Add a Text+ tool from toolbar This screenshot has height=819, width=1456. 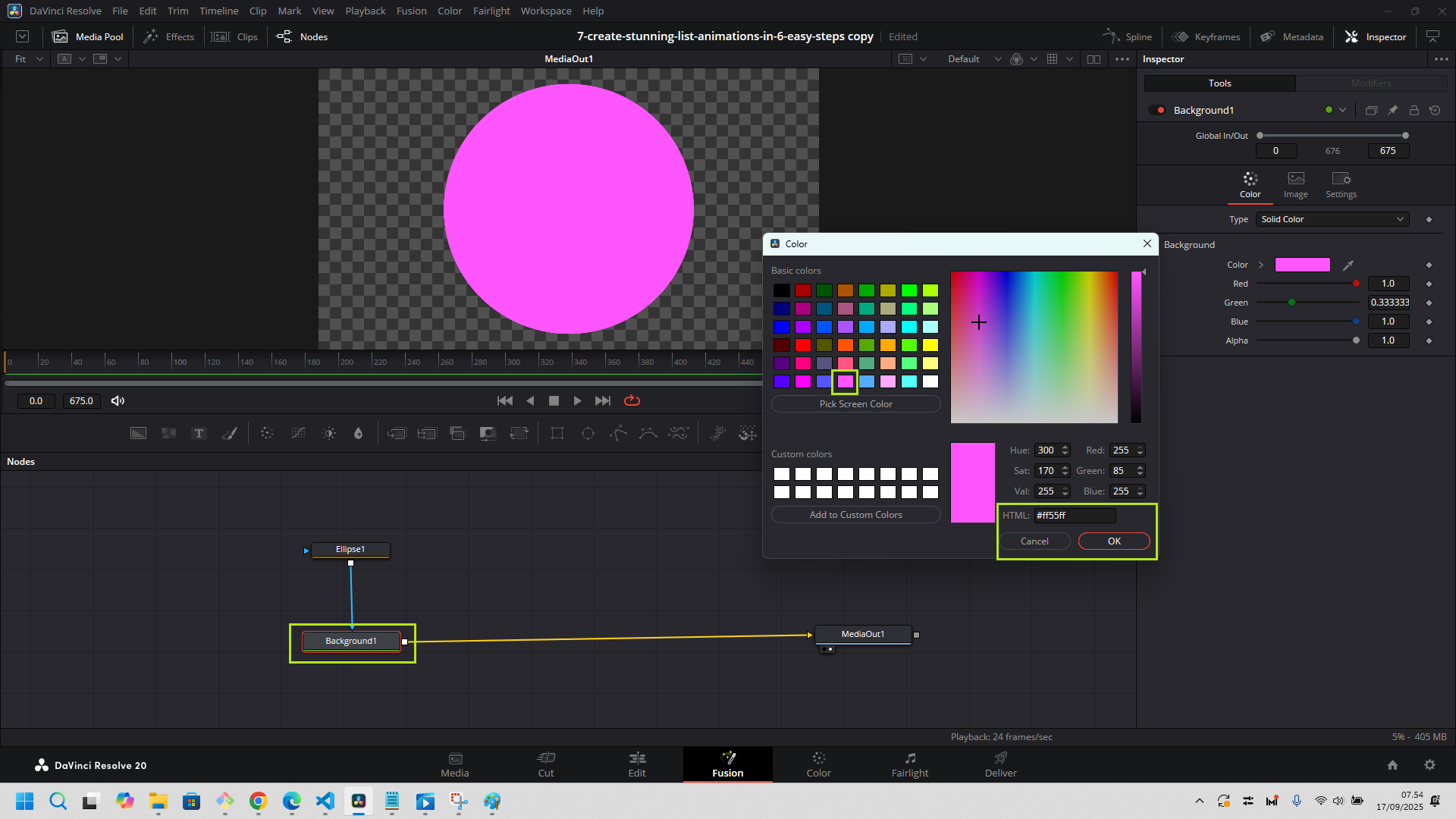click(x=199, y=434)
